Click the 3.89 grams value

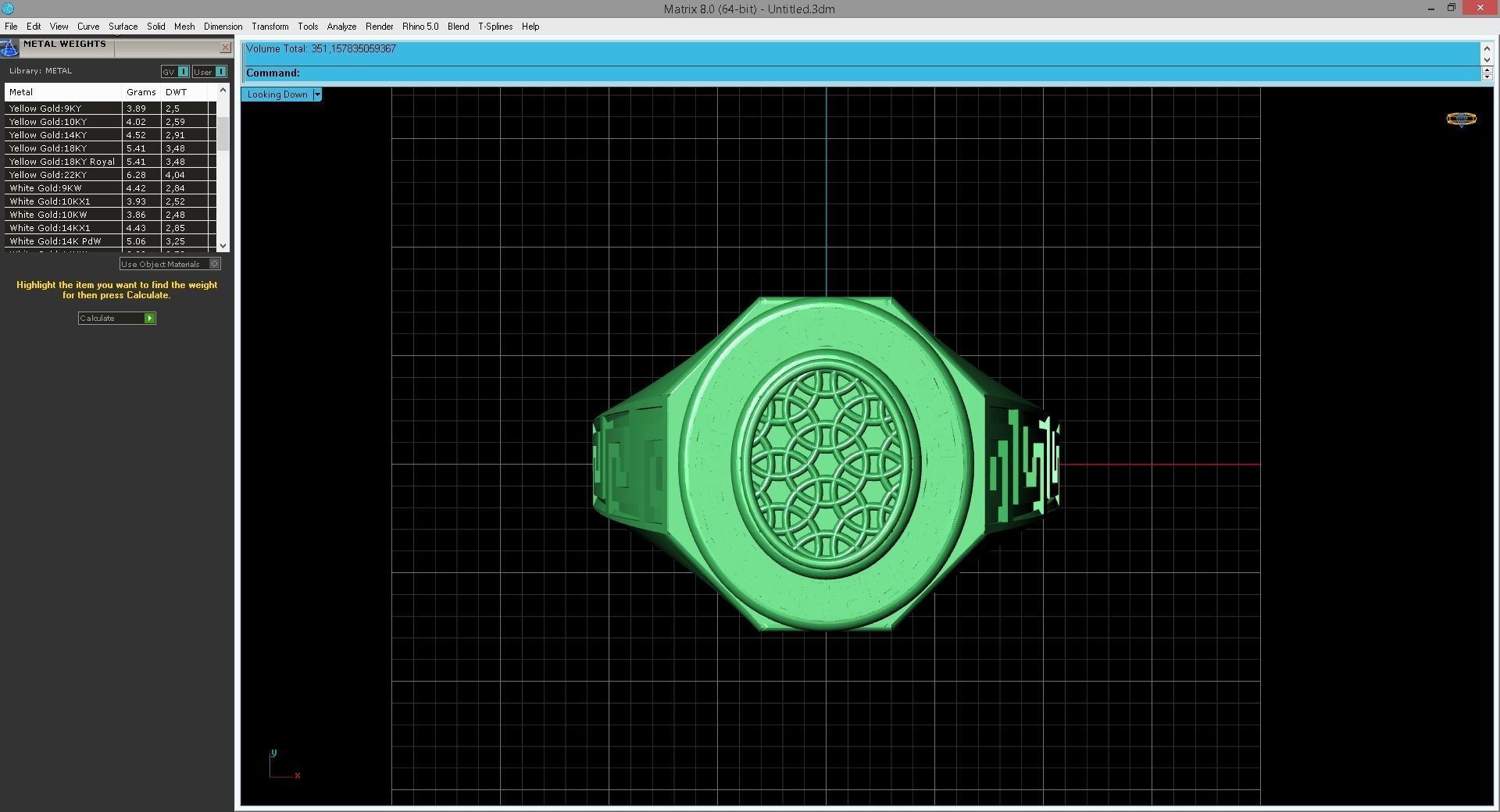point(136,109)
